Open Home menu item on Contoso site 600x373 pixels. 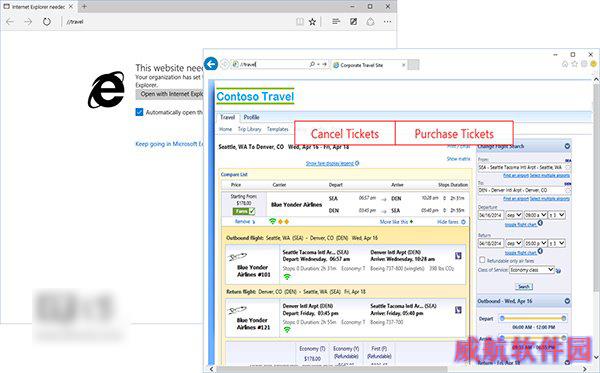[x=225, y=129]
